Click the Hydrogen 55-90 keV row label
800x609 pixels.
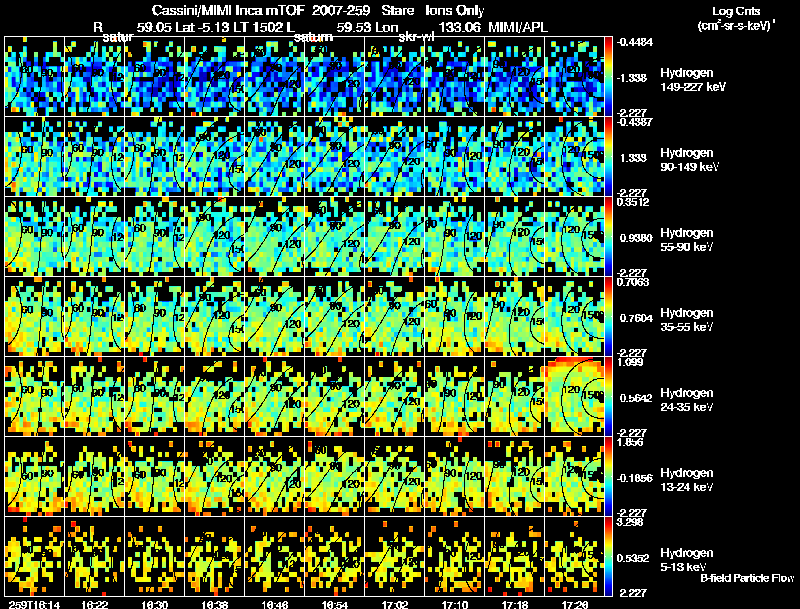[687, 240]
